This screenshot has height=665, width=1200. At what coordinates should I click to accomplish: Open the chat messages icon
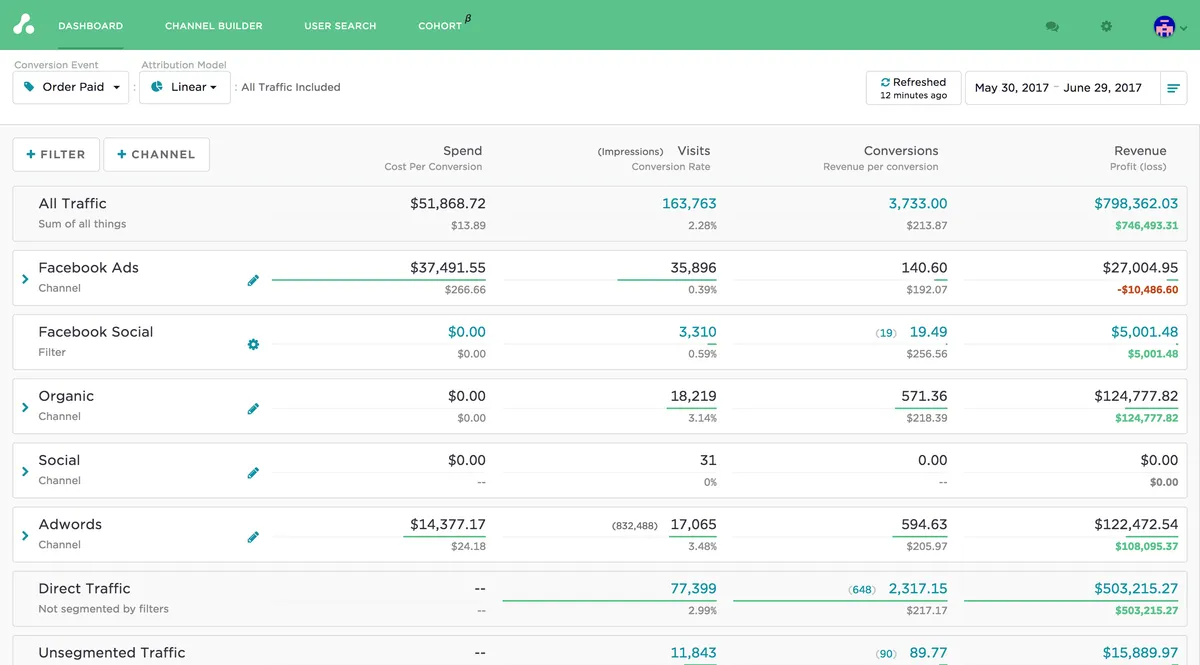pos(1052,26)
